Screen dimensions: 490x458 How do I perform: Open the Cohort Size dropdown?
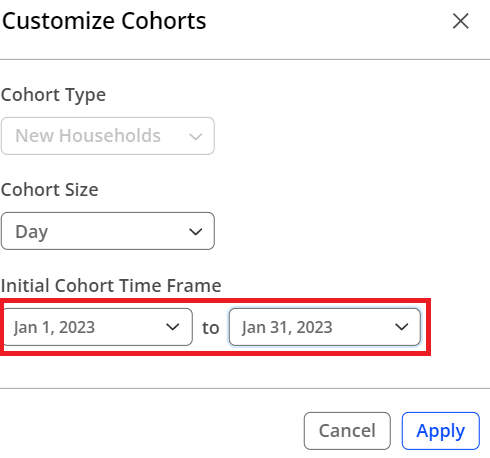click(x=108, y=231)
